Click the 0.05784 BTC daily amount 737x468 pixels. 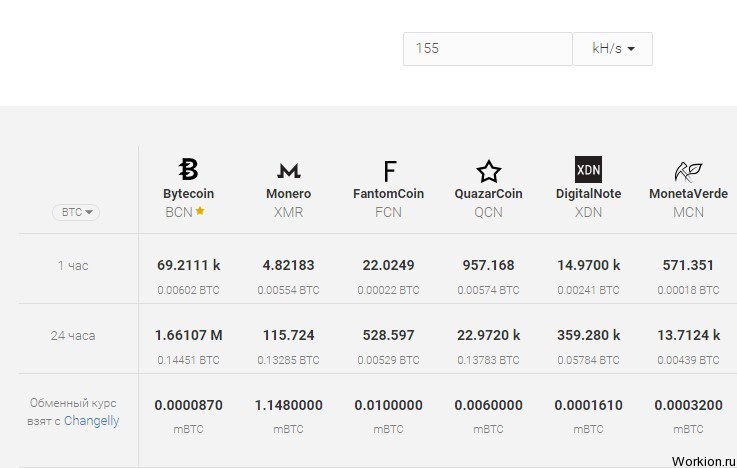point(588,360)
